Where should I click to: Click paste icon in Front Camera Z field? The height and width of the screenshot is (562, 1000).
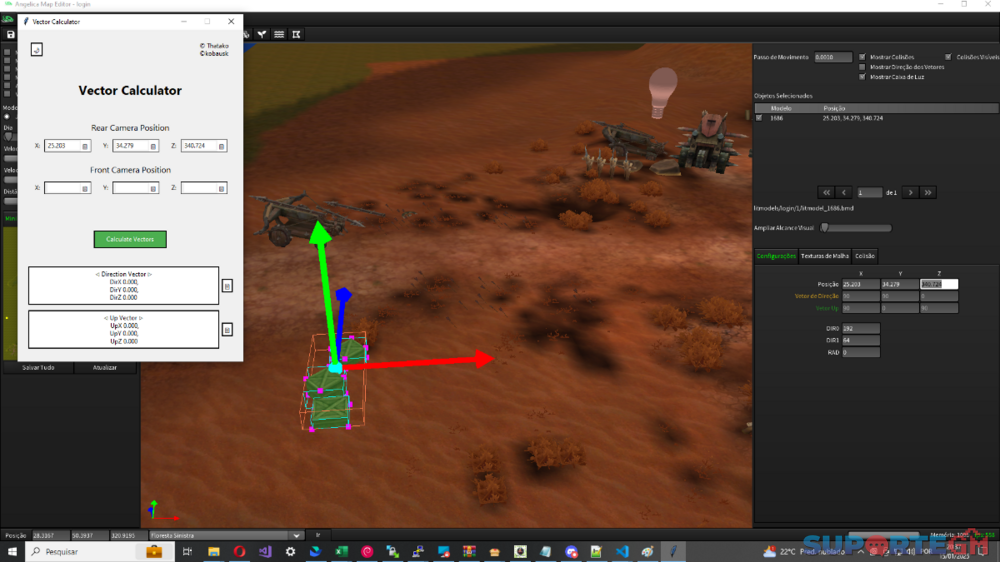[220, 188]
